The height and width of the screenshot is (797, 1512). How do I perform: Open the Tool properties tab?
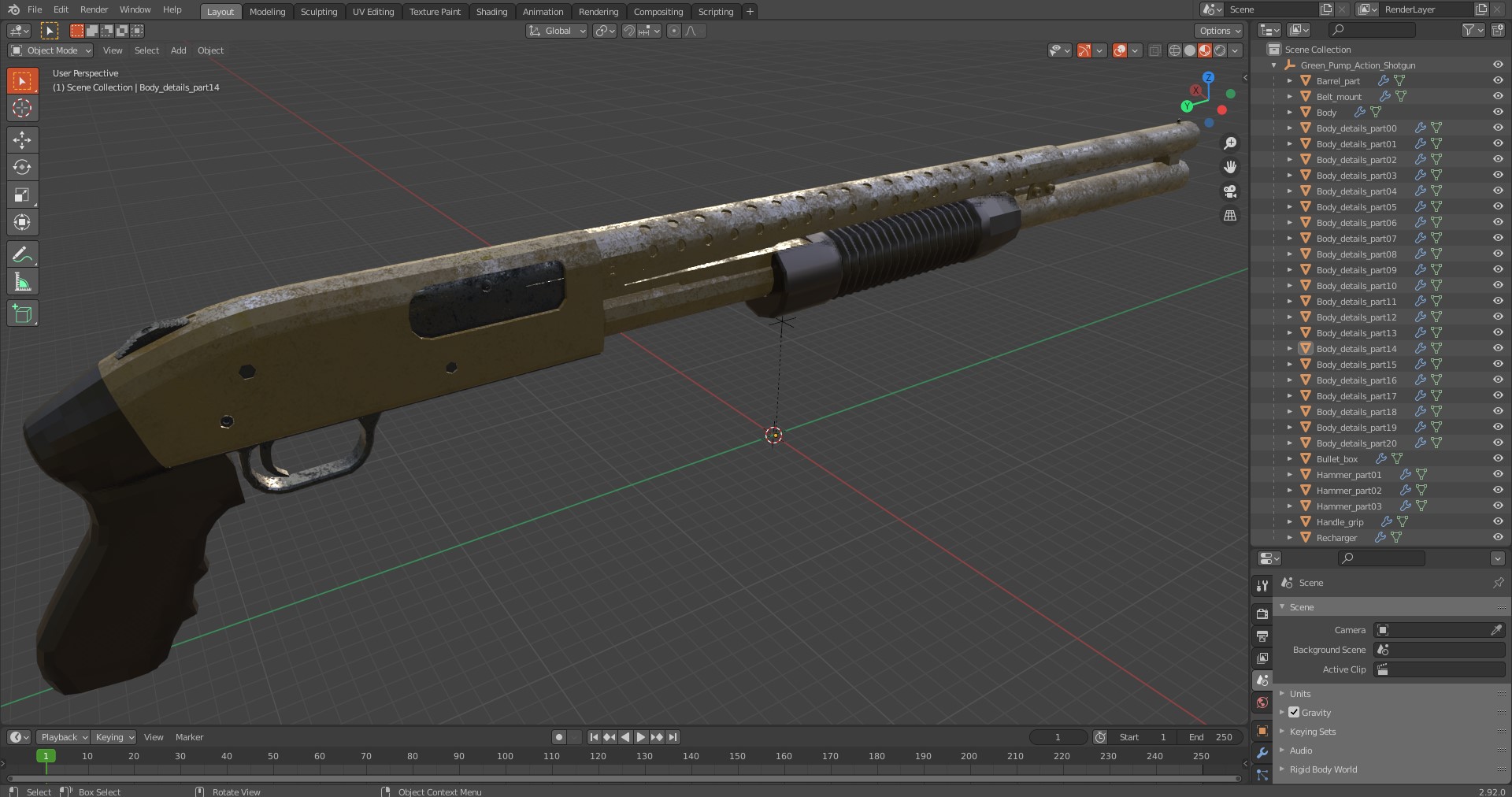click(1262, 586)
